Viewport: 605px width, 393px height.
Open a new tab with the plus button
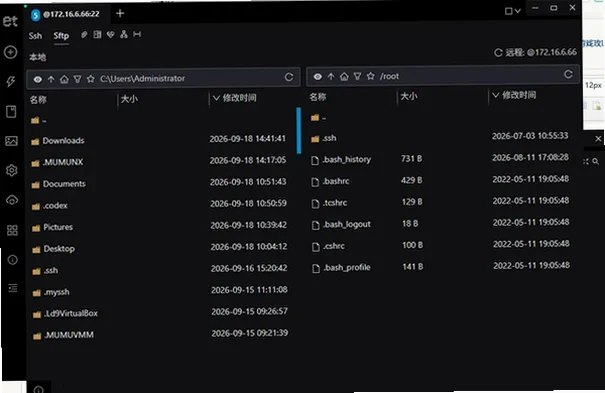[x=120, y=13]
